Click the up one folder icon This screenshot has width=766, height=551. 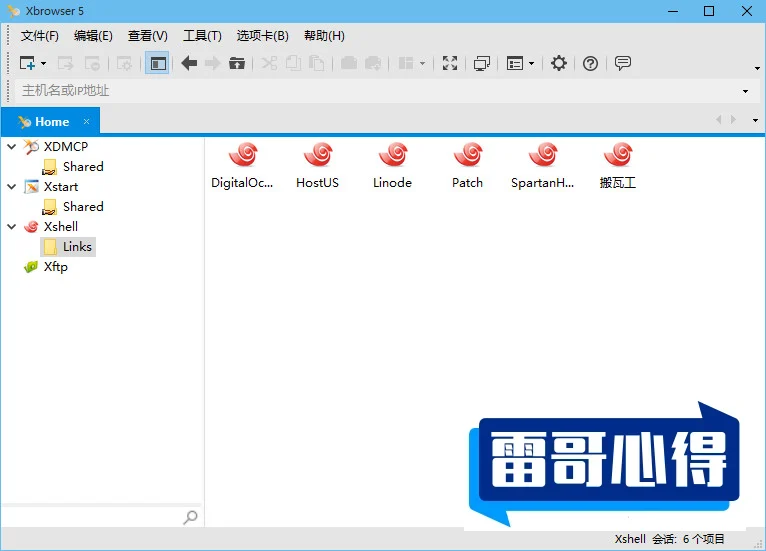[x=237, y=64]
